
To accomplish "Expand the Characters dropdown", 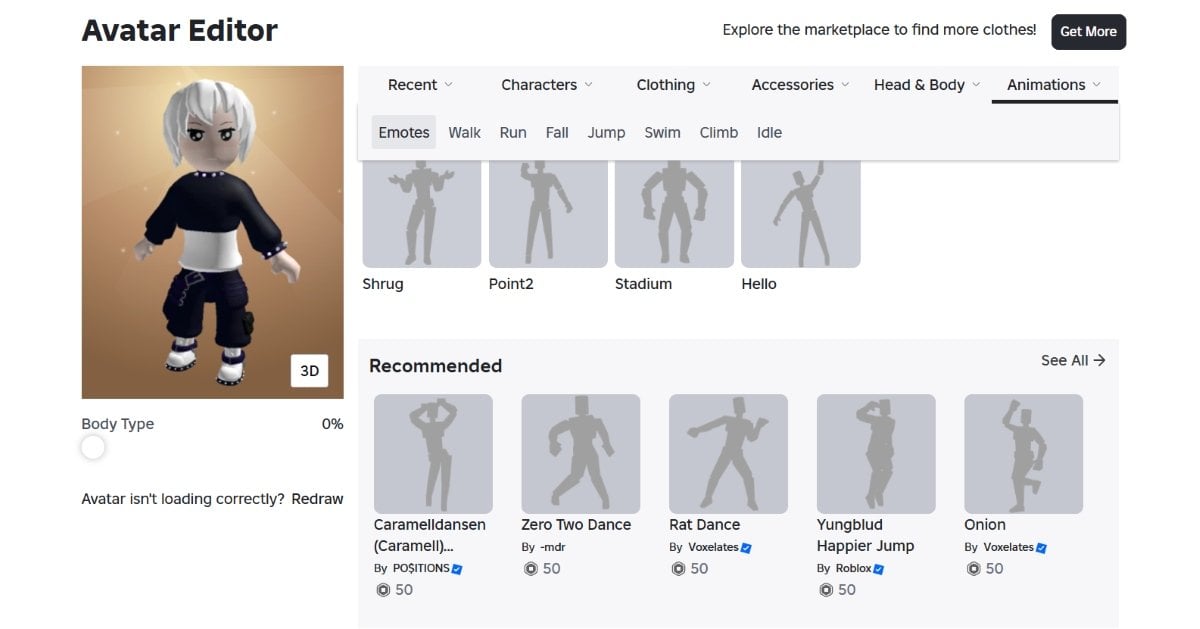I will 547,85.
